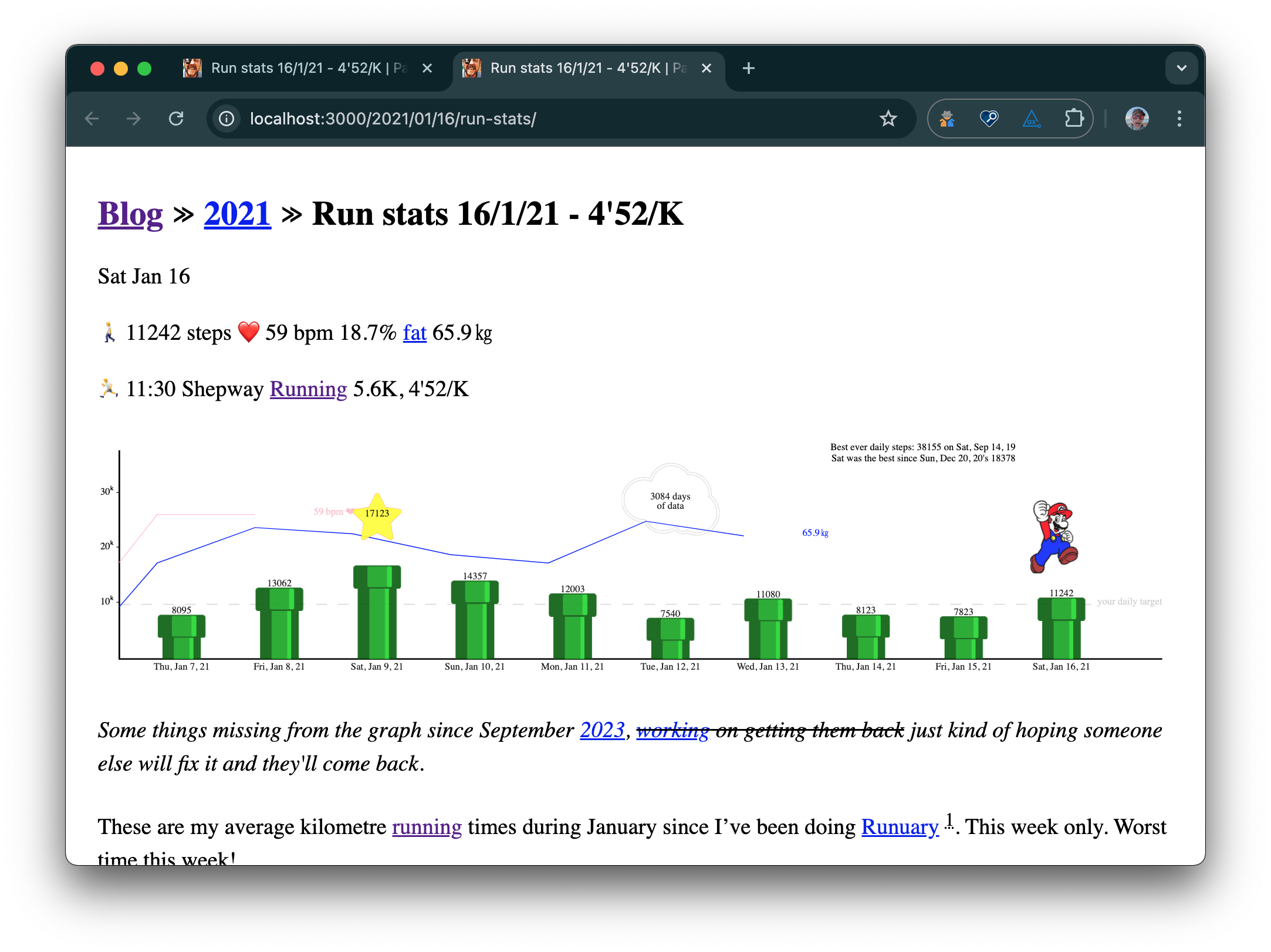Click the browser reload page icon
This screenshot has height=952, width=1271.
click(x=176, y=119)
